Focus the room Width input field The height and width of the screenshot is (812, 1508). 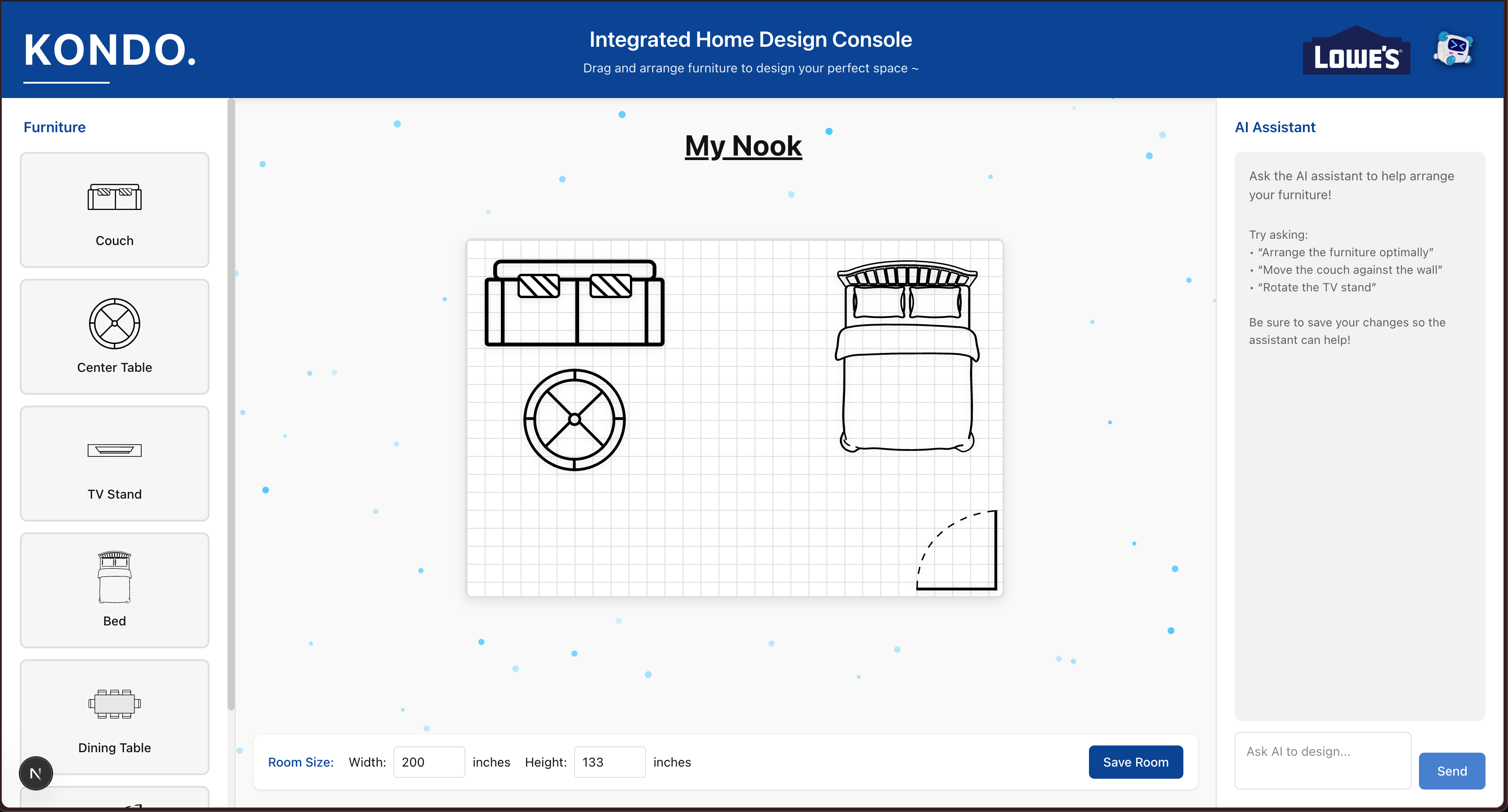coord(428,762)
